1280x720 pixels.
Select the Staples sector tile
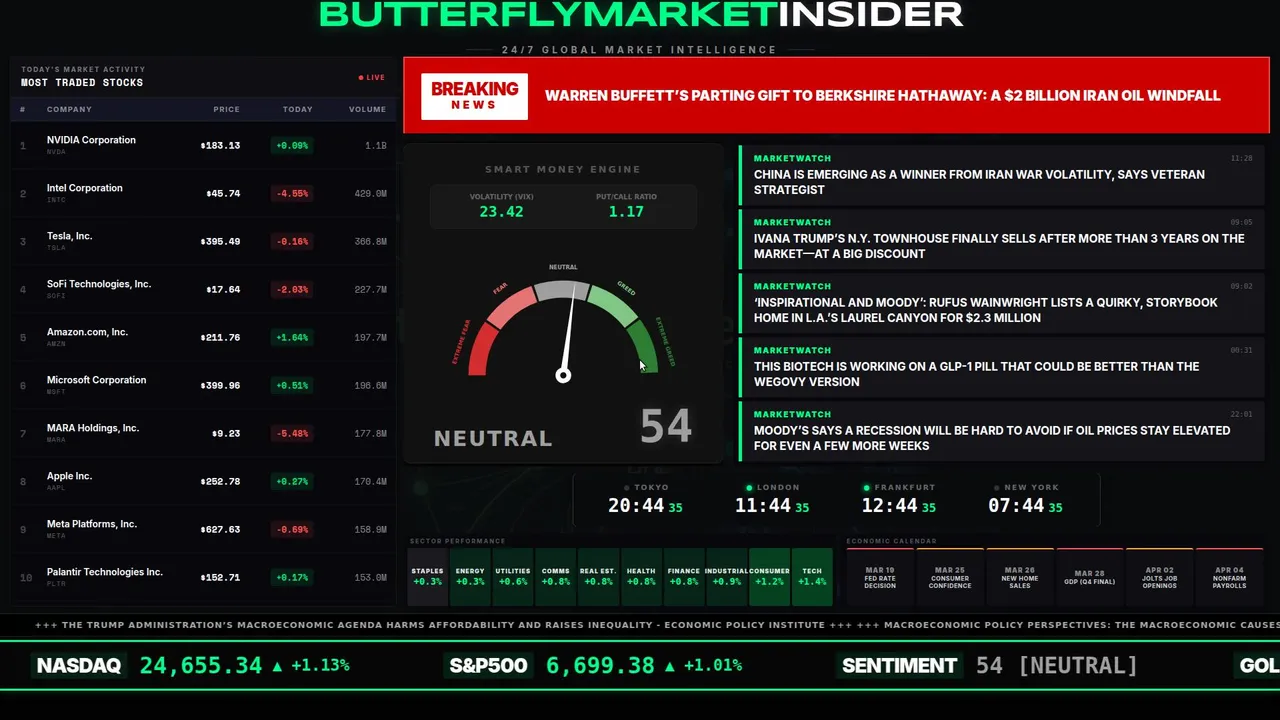click(x=427, y=577)
